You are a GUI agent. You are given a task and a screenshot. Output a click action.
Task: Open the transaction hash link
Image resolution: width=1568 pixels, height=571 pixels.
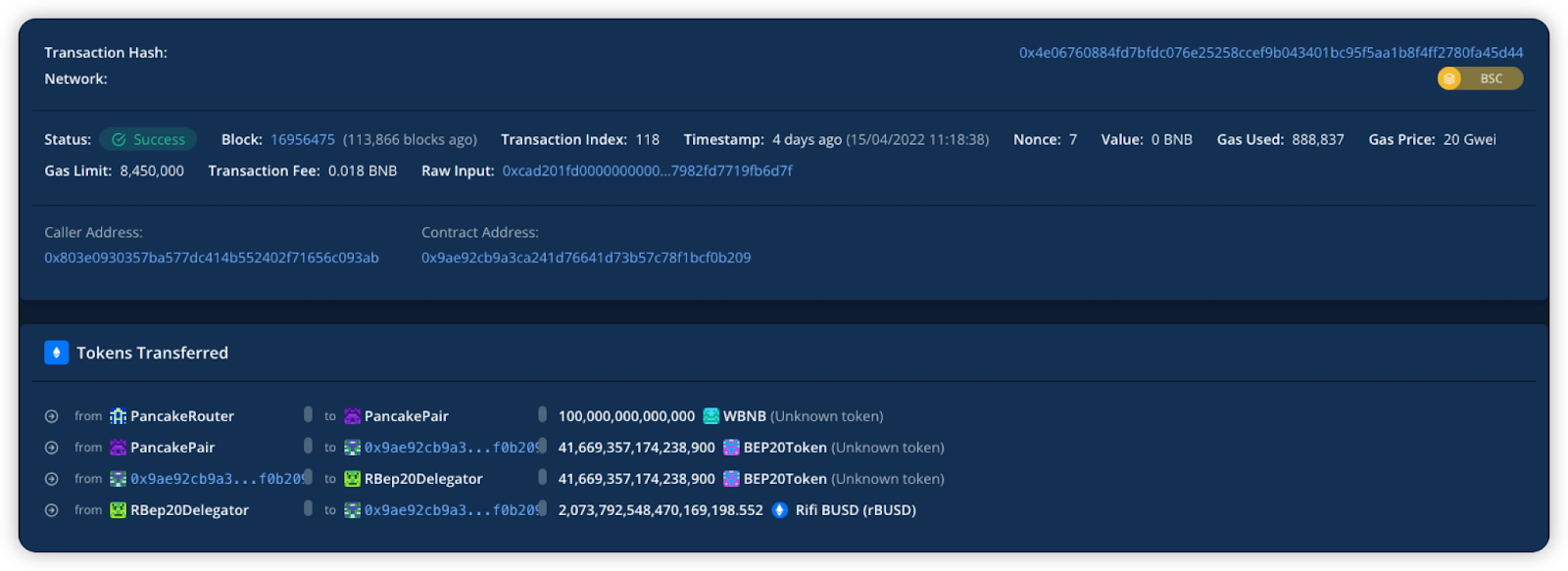(1271, 52)
